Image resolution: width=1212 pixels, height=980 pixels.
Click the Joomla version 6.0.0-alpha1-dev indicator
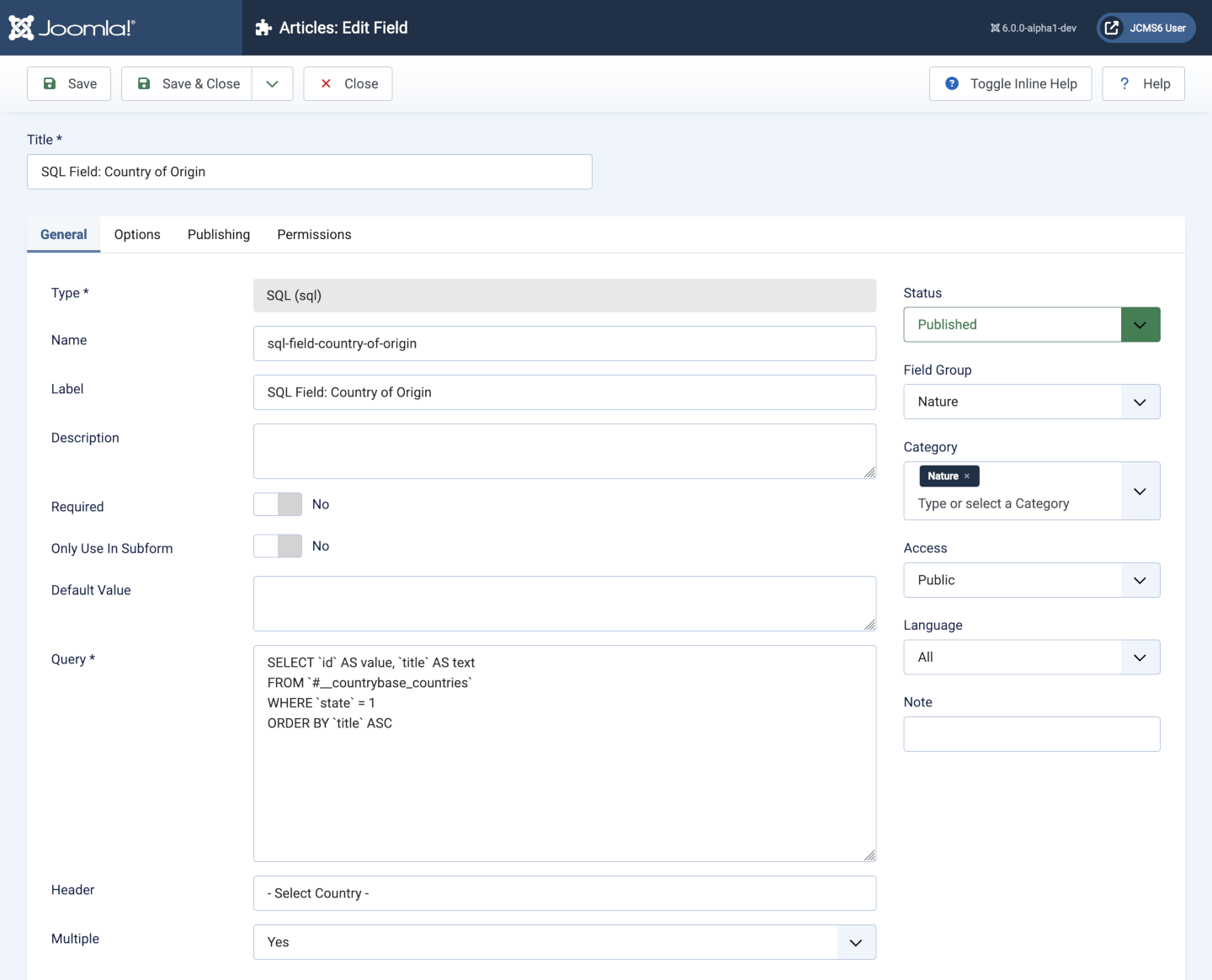coord(1034,28)
